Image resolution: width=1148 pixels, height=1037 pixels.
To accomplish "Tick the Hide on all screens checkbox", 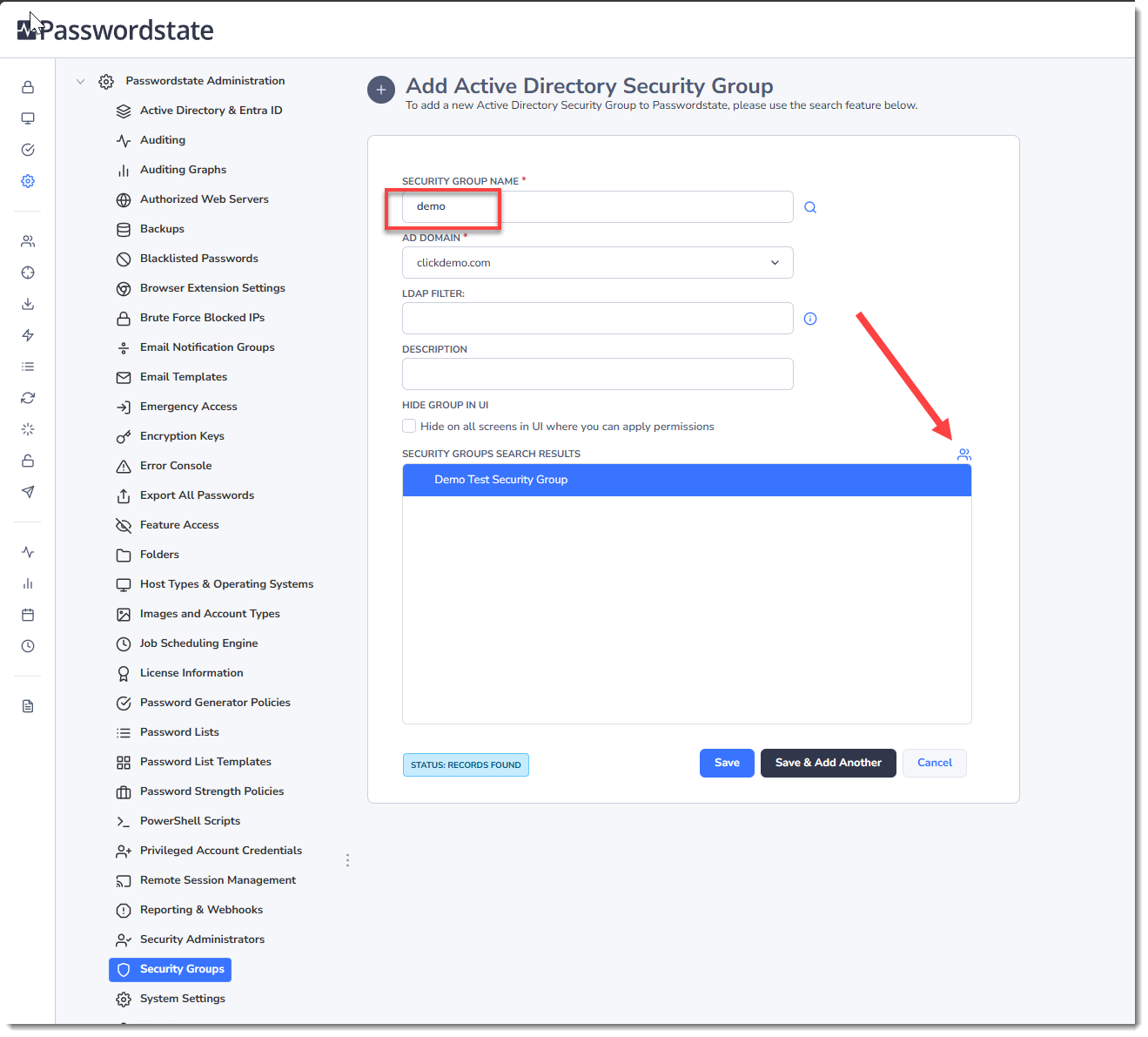I will [x=409, y=426].
